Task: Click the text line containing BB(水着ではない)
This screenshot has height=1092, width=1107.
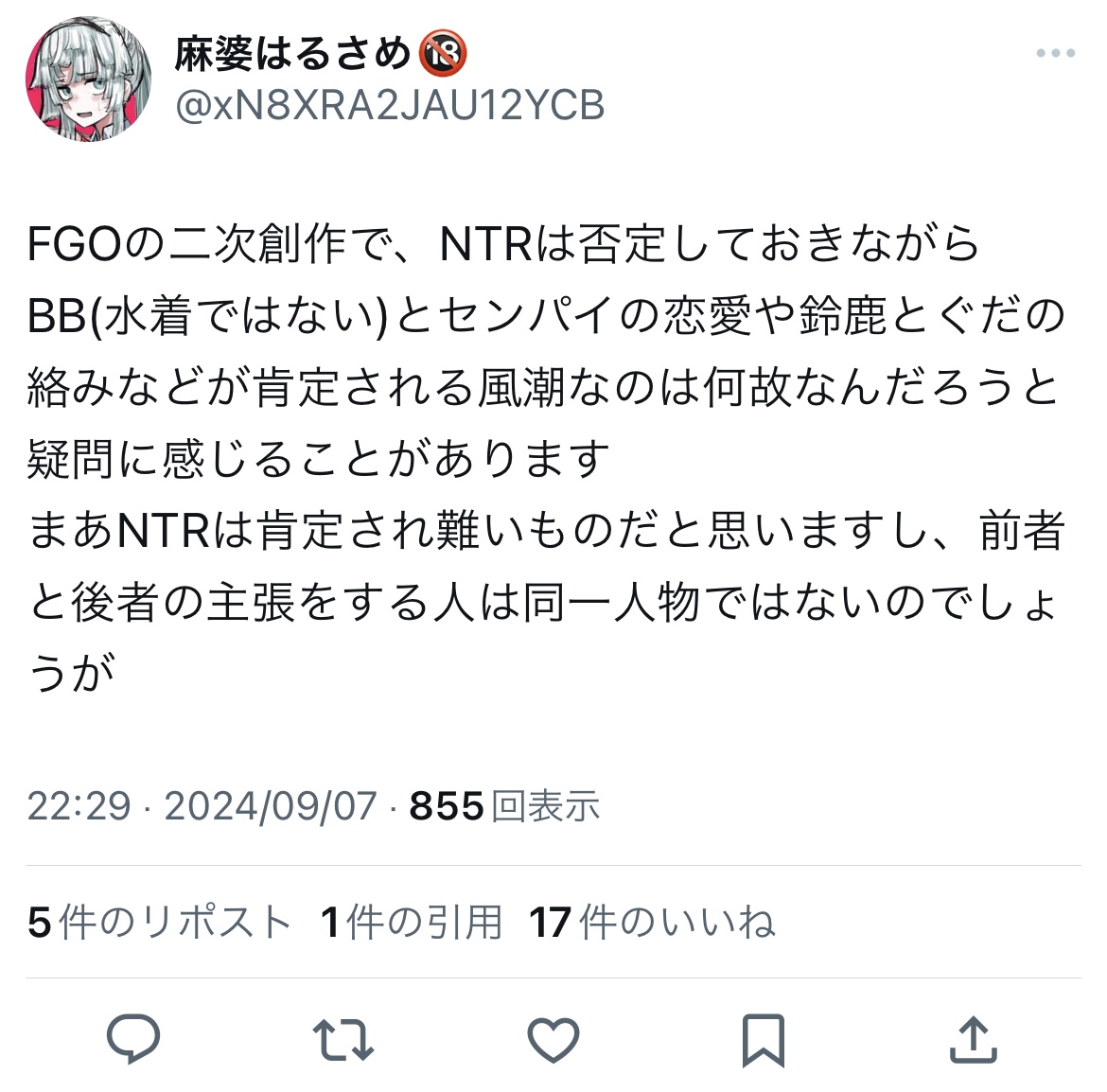Action: (x=546, y=315)
